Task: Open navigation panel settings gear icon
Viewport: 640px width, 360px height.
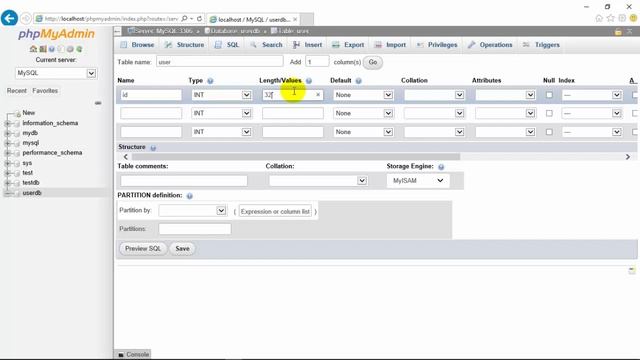Action: pos(70,49)
